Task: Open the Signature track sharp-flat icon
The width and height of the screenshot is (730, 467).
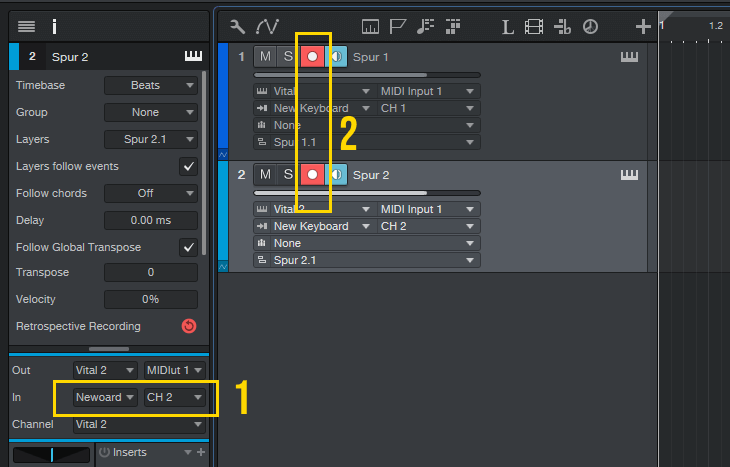Action: (562, 27)
